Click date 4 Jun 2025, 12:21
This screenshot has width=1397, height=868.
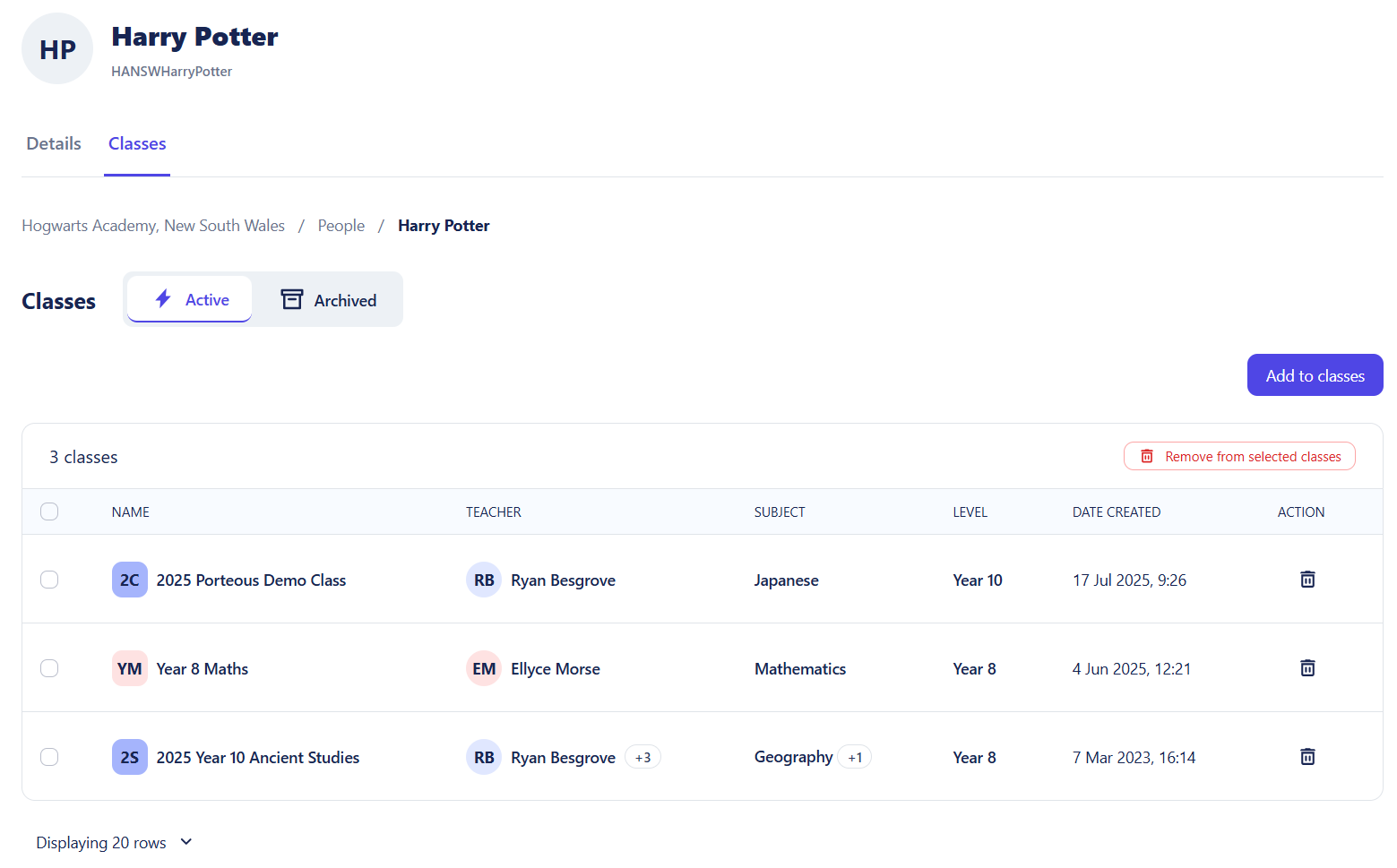(1132, 669)
